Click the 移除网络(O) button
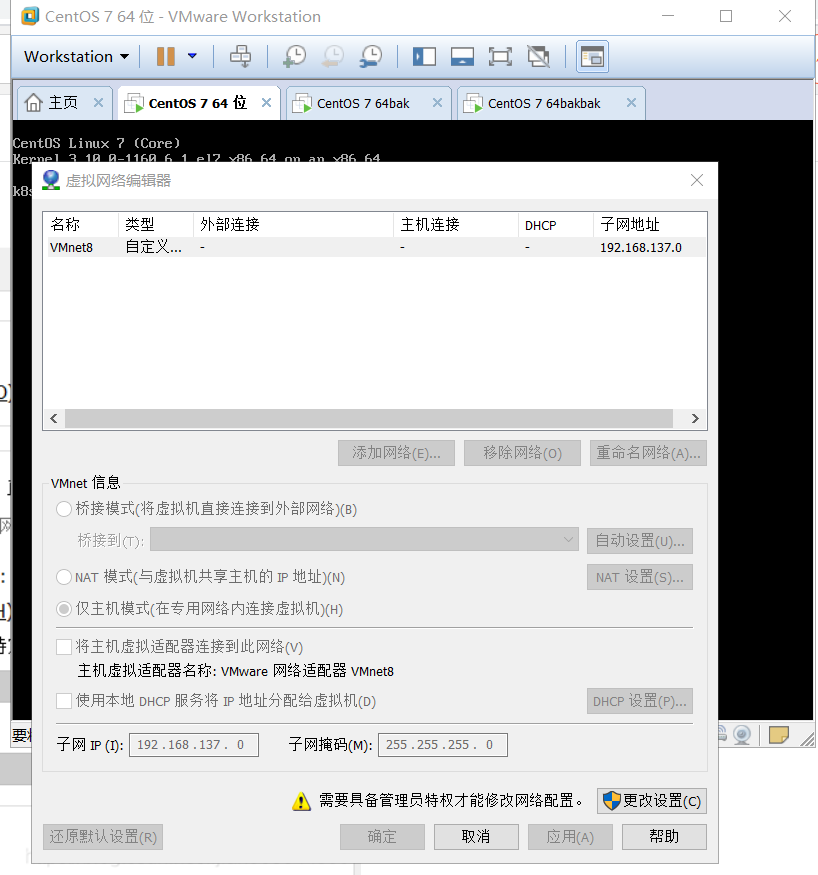Screen dimensions: 818x875 pos(522,453)
